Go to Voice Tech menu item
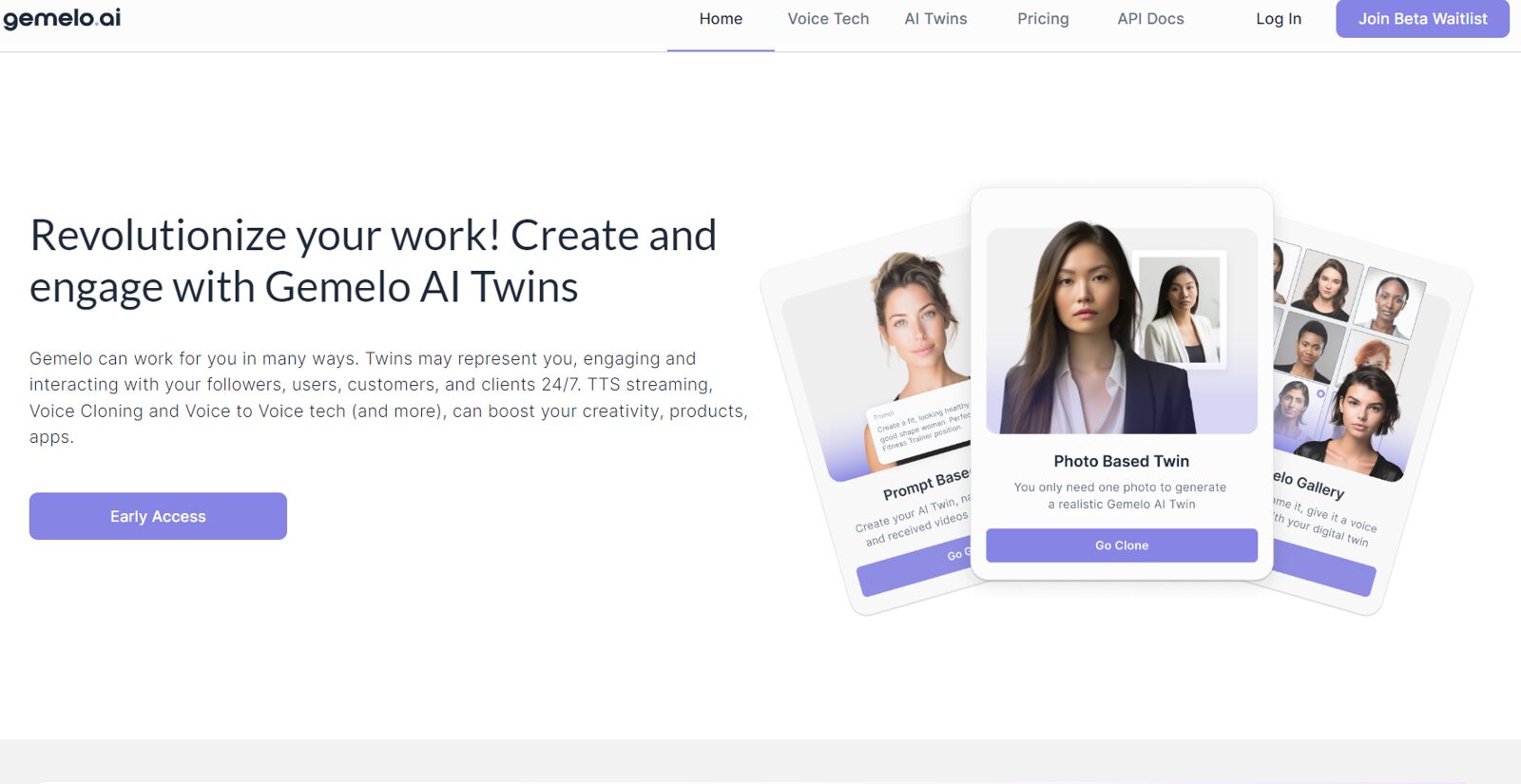 click(828, 19)
